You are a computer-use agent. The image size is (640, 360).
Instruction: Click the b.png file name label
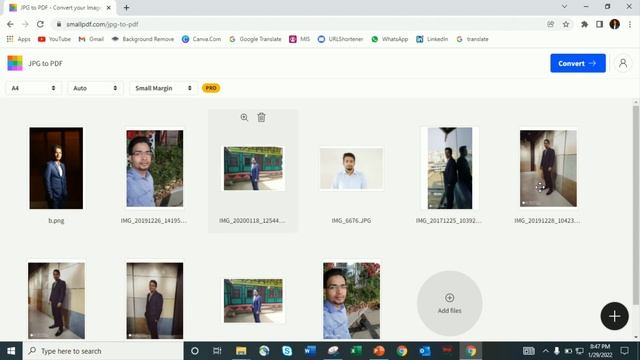tap(56, 220)
